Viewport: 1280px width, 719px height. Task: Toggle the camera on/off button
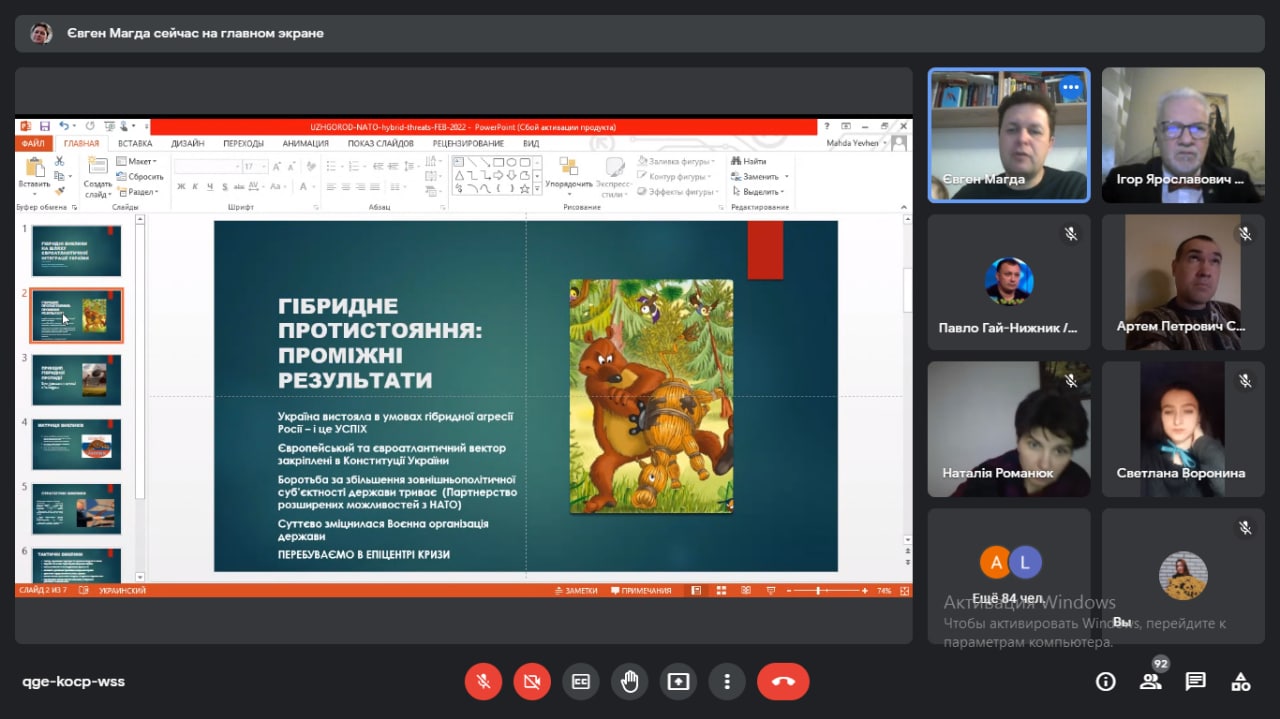(532, 682)
